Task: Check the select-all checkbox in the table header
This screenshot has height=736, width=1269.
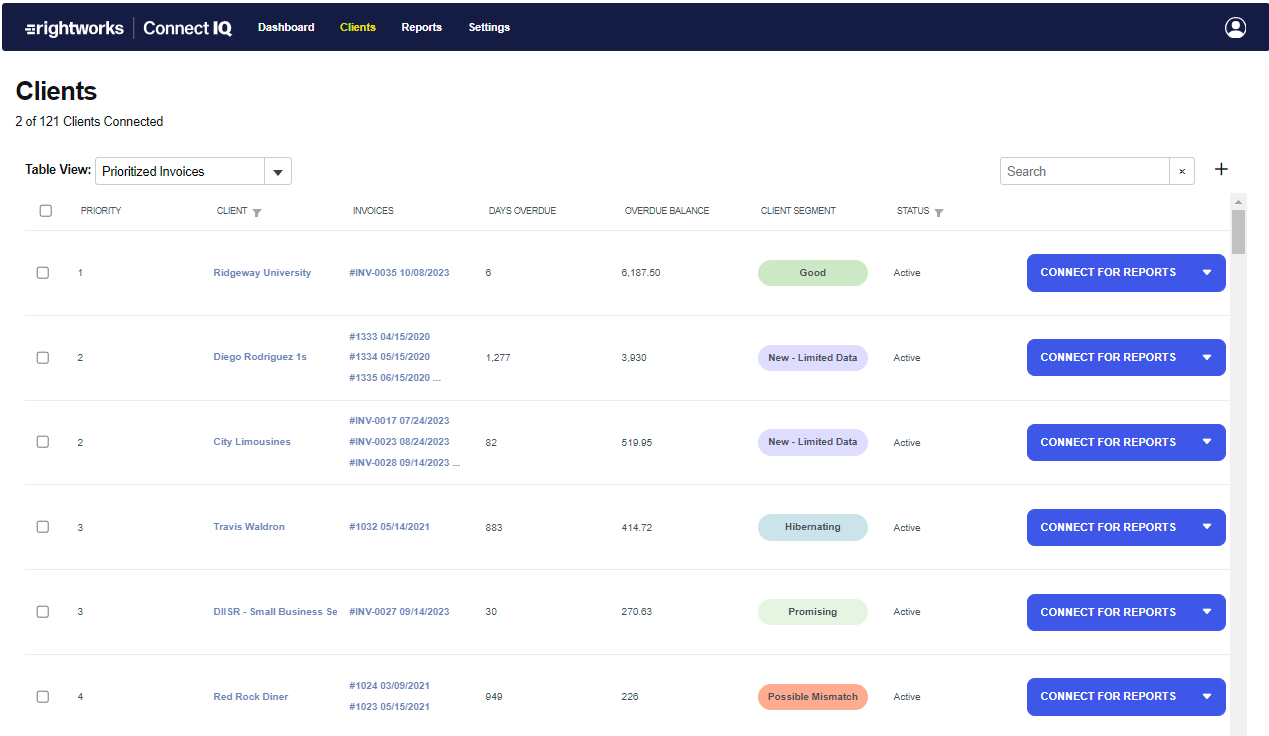Action: [x=45, y=210]
